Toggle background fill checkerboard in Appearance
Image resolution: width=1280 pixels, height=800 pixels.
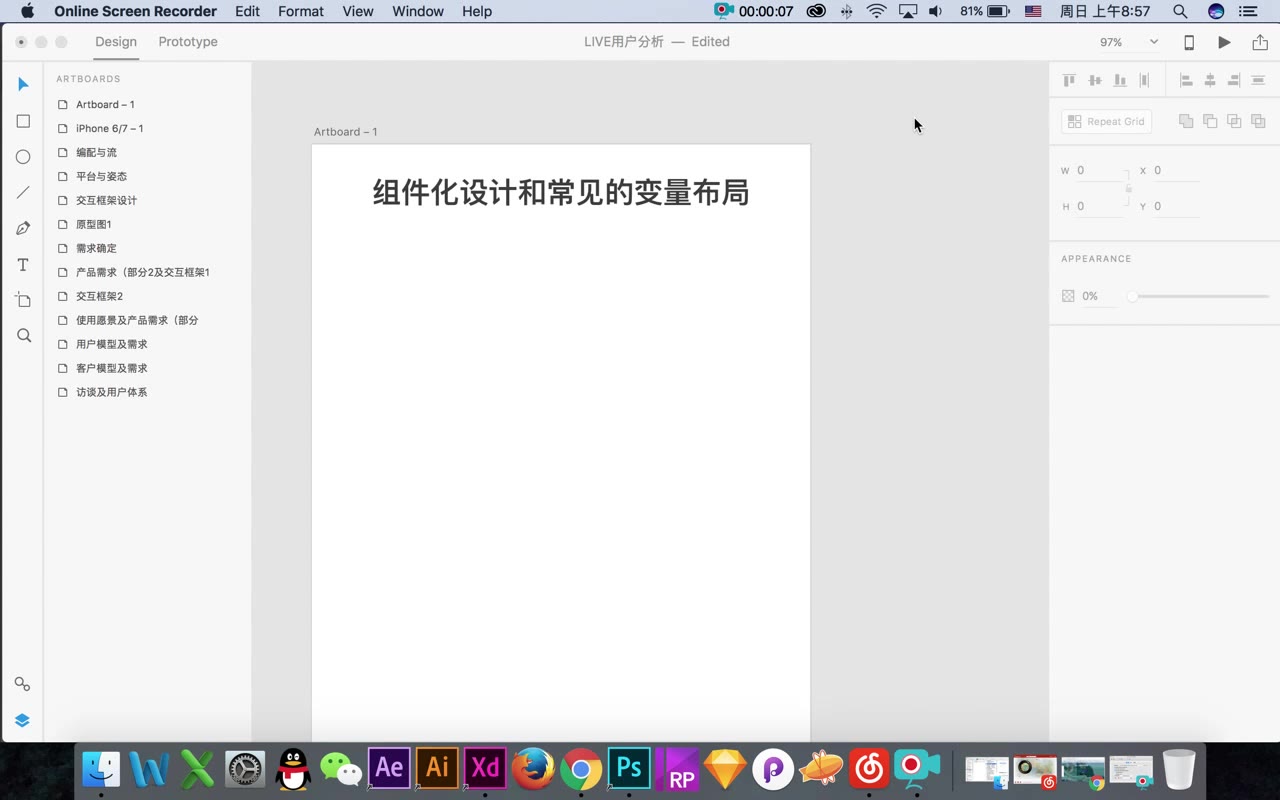point(1067,295)
